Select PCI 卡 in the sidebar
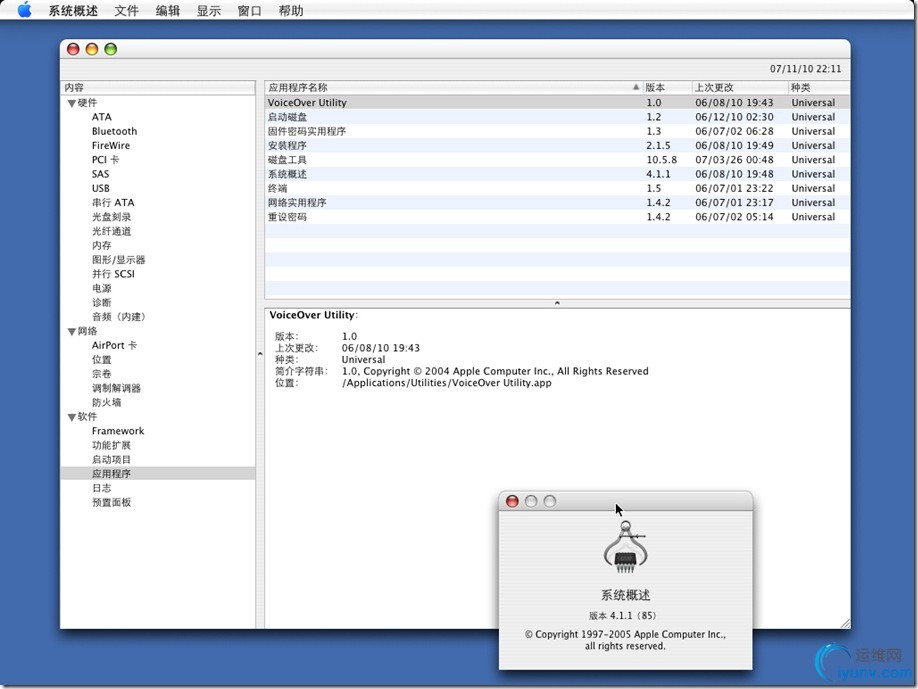The height and width of the screenshot is (689, 918). 105,160
